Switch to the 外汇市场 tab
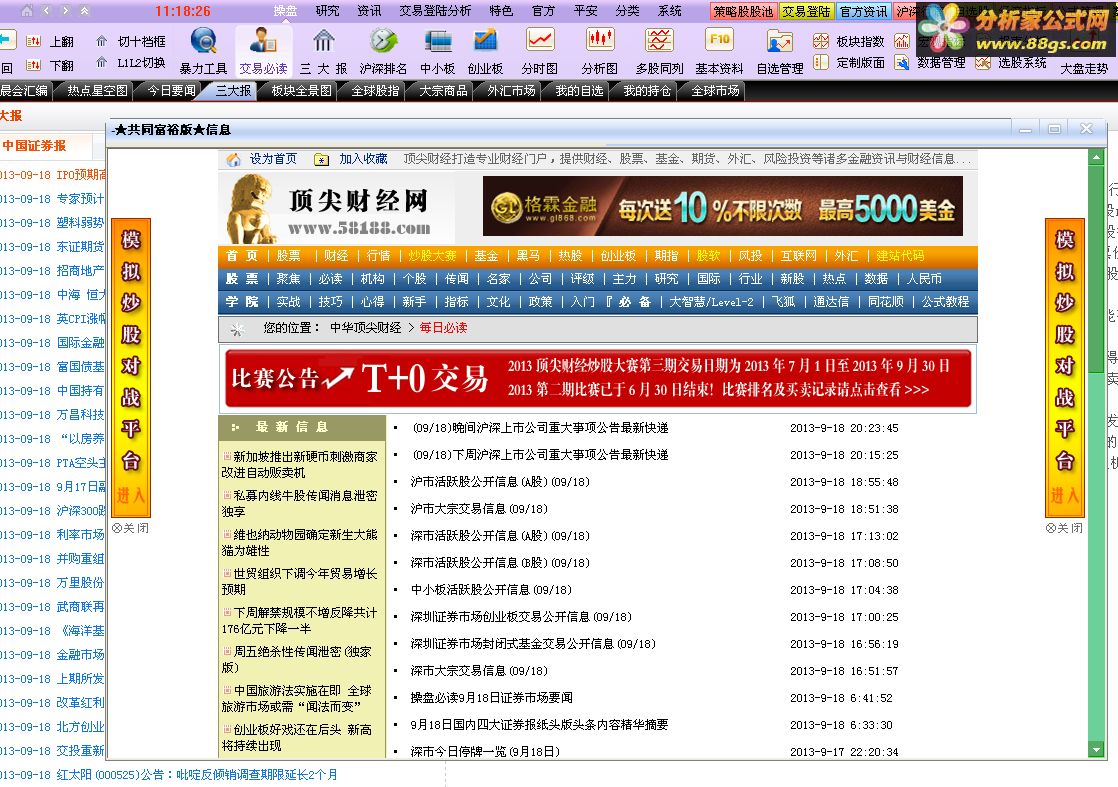 pos(511,91)
